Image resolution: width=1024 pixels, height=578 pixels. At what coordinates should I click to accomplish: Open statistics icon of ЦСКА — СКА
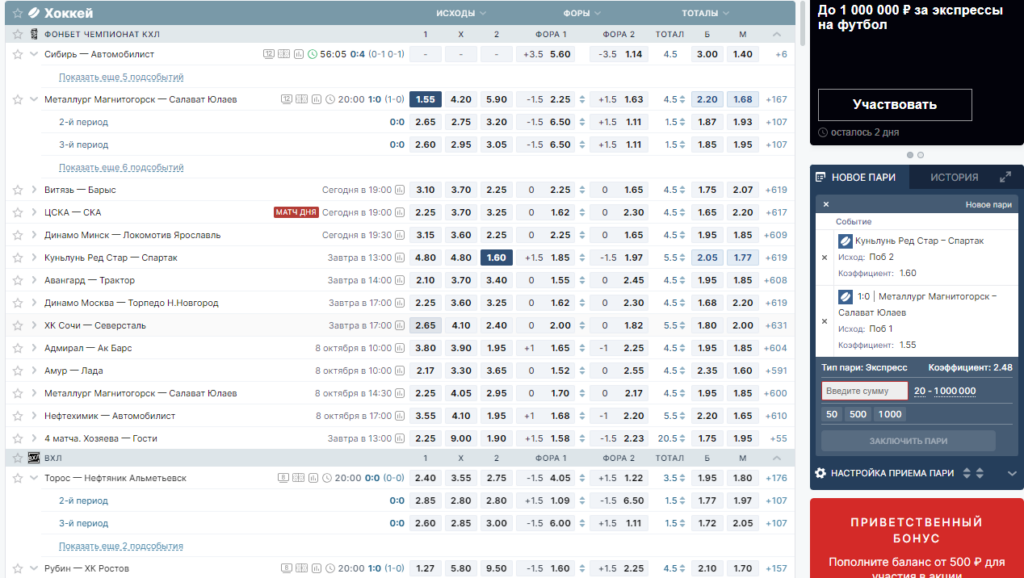(400, 212)
